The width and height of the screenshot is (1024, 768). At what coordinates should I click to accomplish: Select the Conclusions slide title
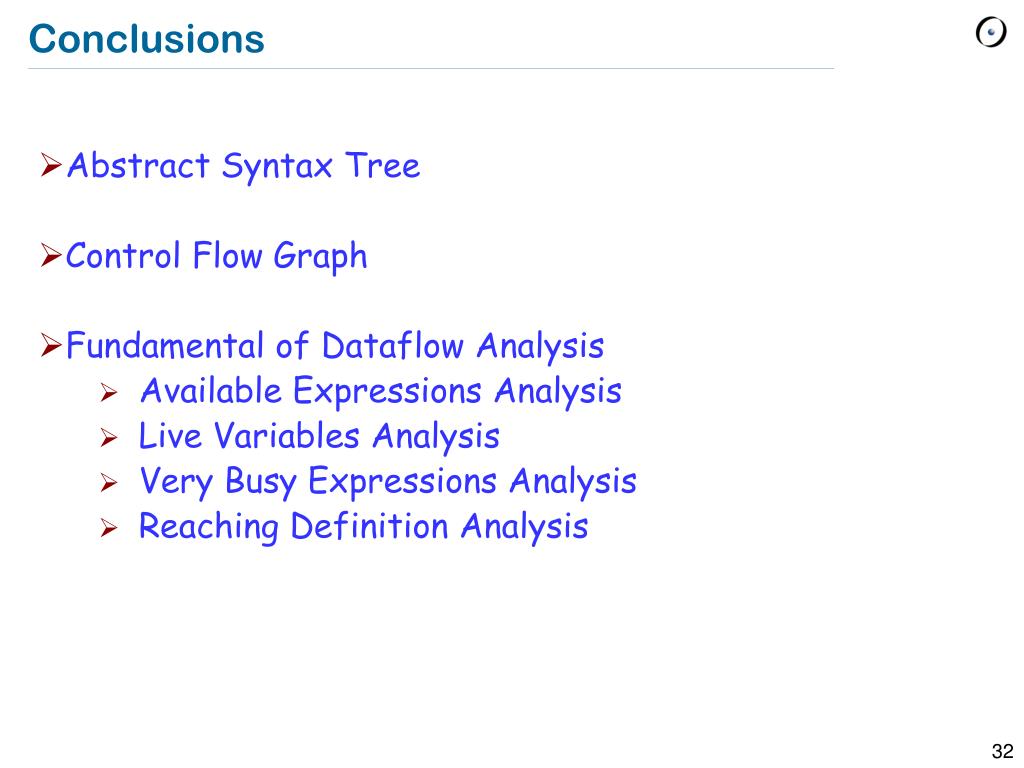pyautogui.click(x=146, y=39)
